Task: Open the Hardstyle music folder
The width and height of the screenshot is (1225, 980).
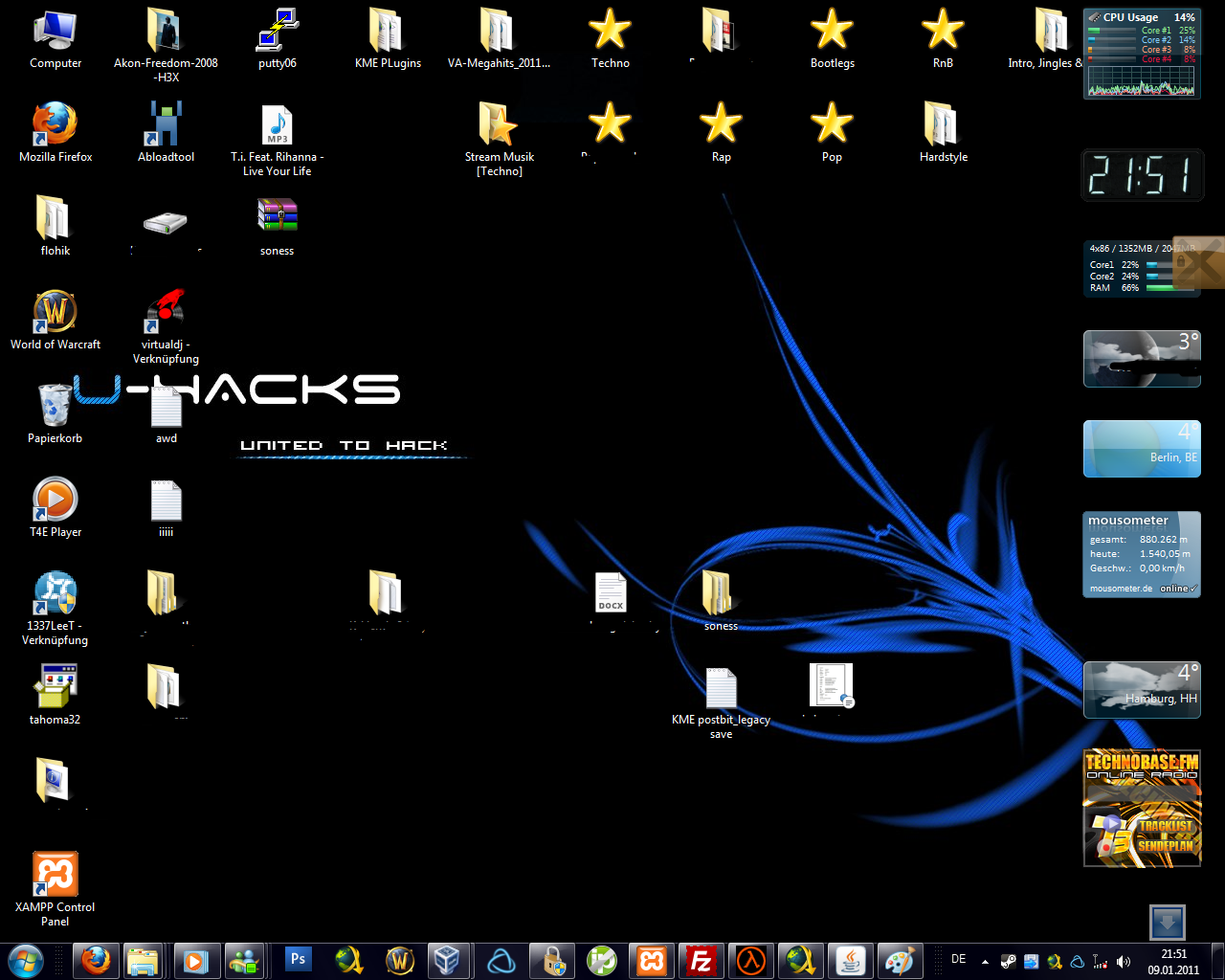Action: [x=943, y=124]
